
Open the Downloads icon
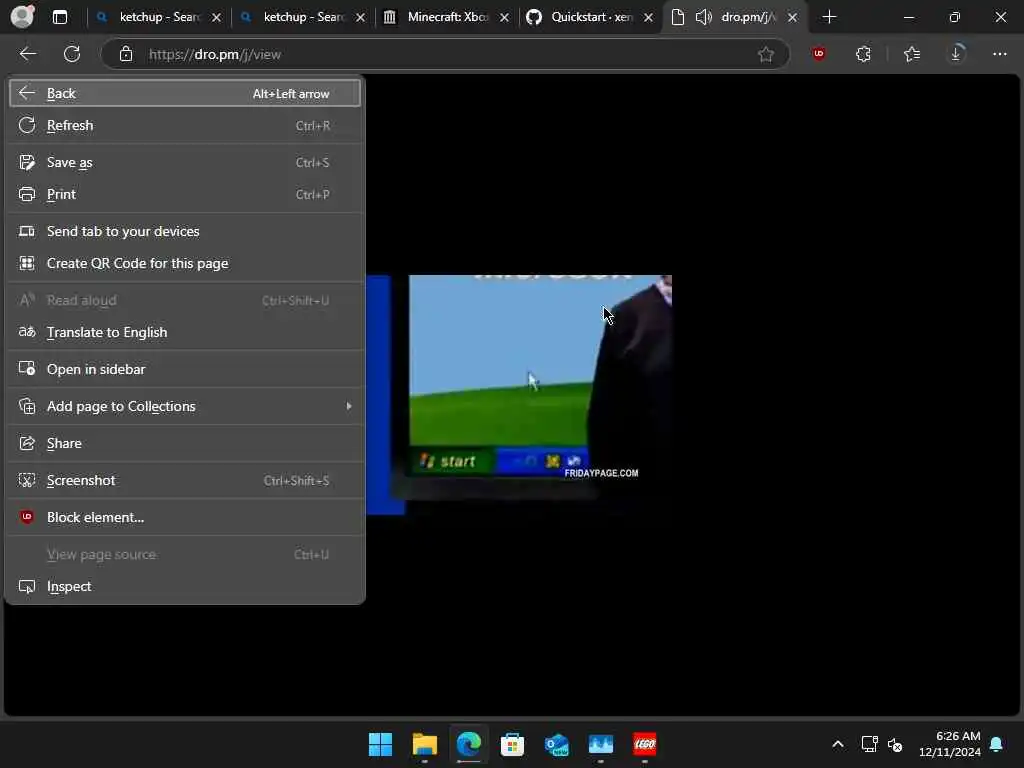tap(956, 54)
